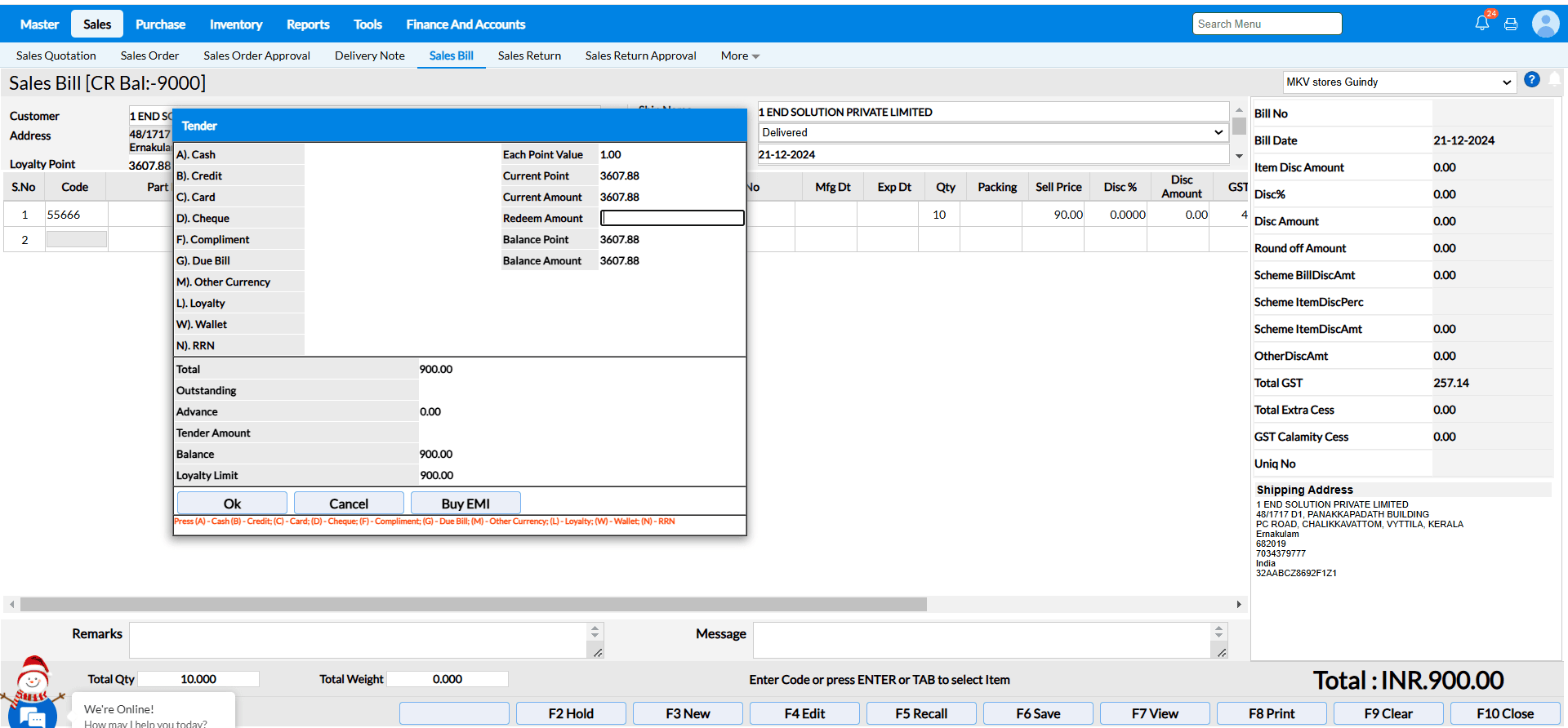Screen dimensions: 1568x728
Task: Click the printer icon in header
Action: click(x=1511, y=24)
